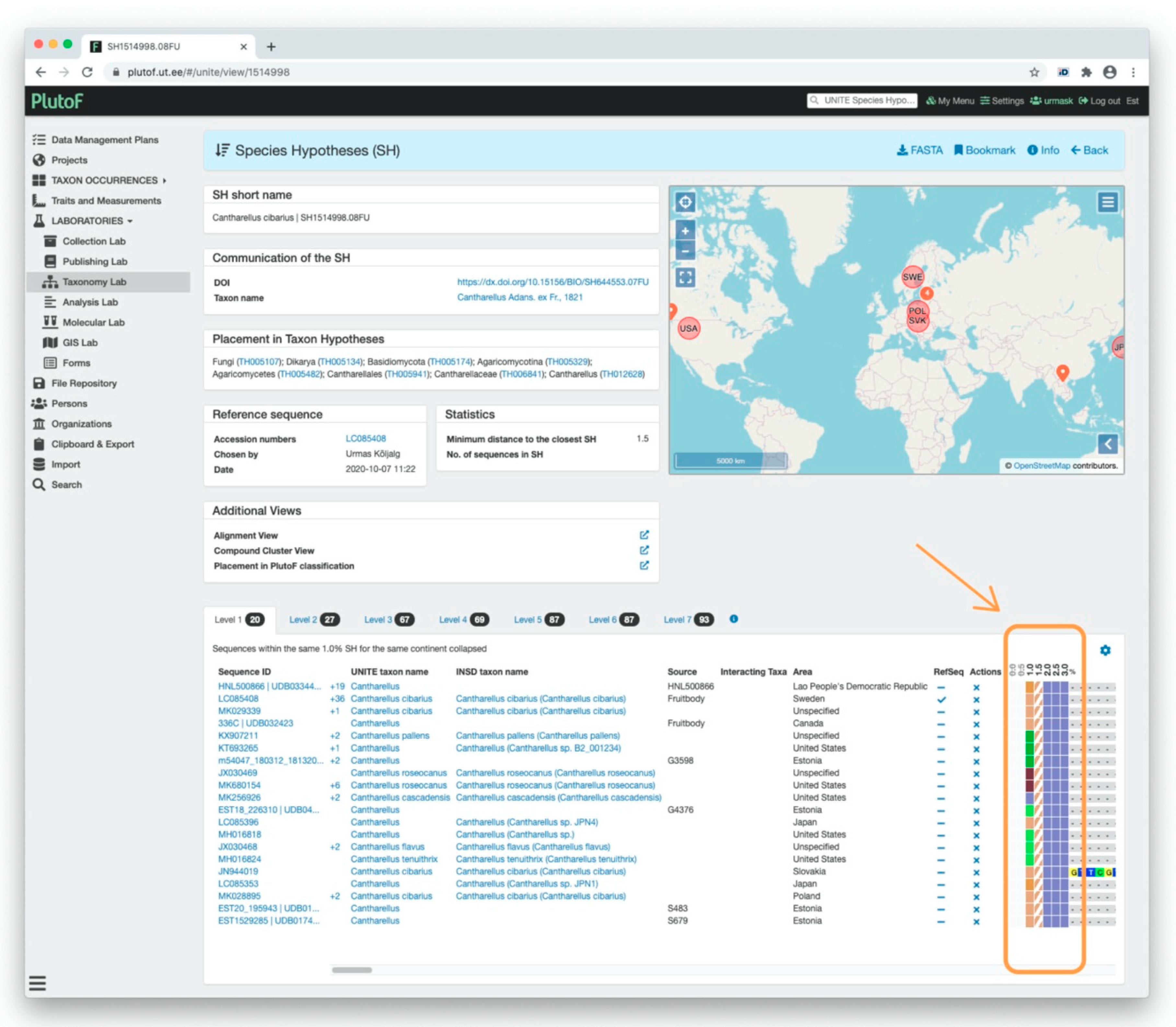Expand the TAXON OCCURRENCES menu
Image resolution: width=1176 pixels, height=1027 pixels.
tap(104, 180)
